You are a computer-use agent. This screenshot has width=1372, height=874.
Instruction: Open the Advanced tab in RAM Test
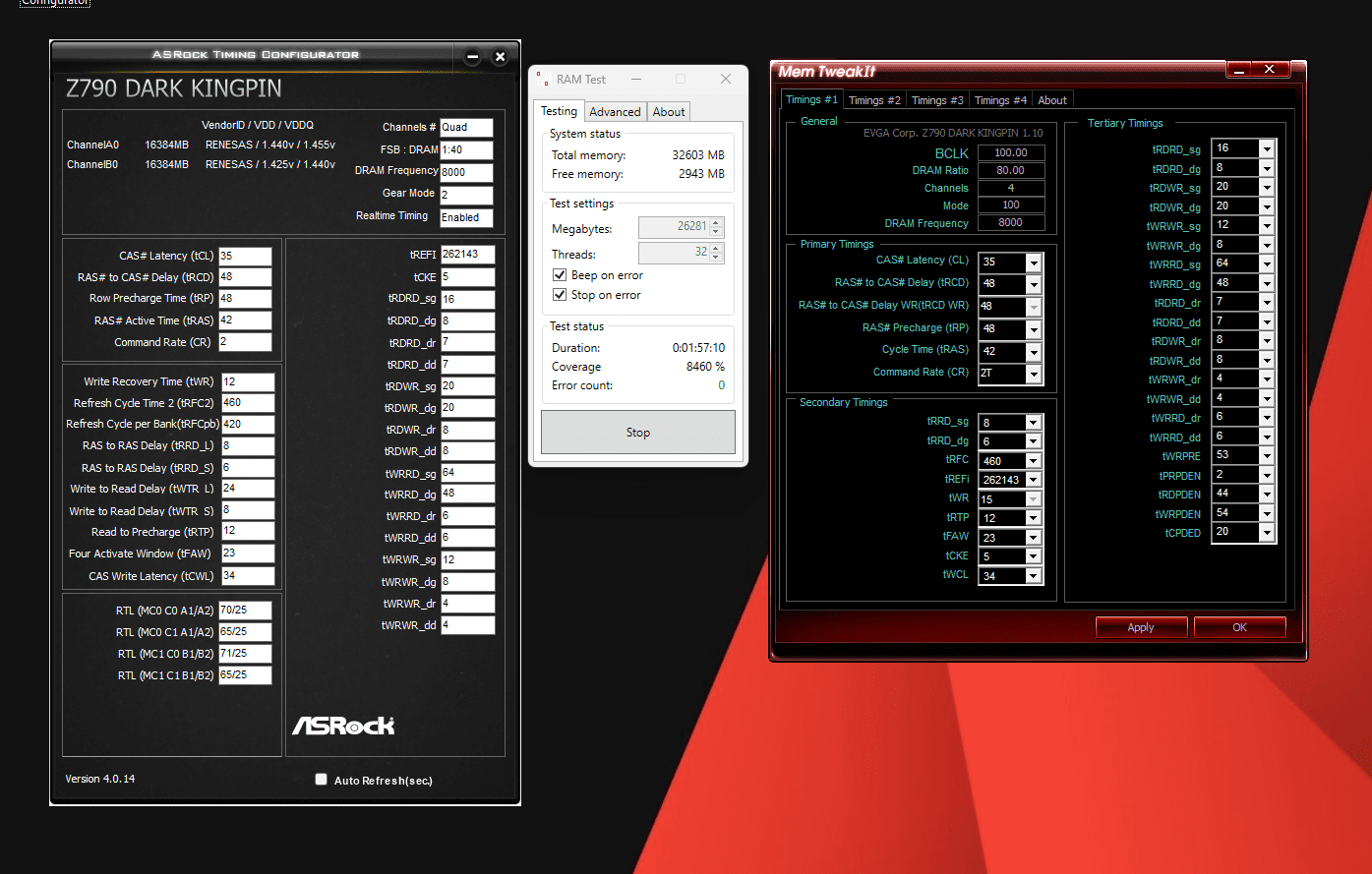615,112
